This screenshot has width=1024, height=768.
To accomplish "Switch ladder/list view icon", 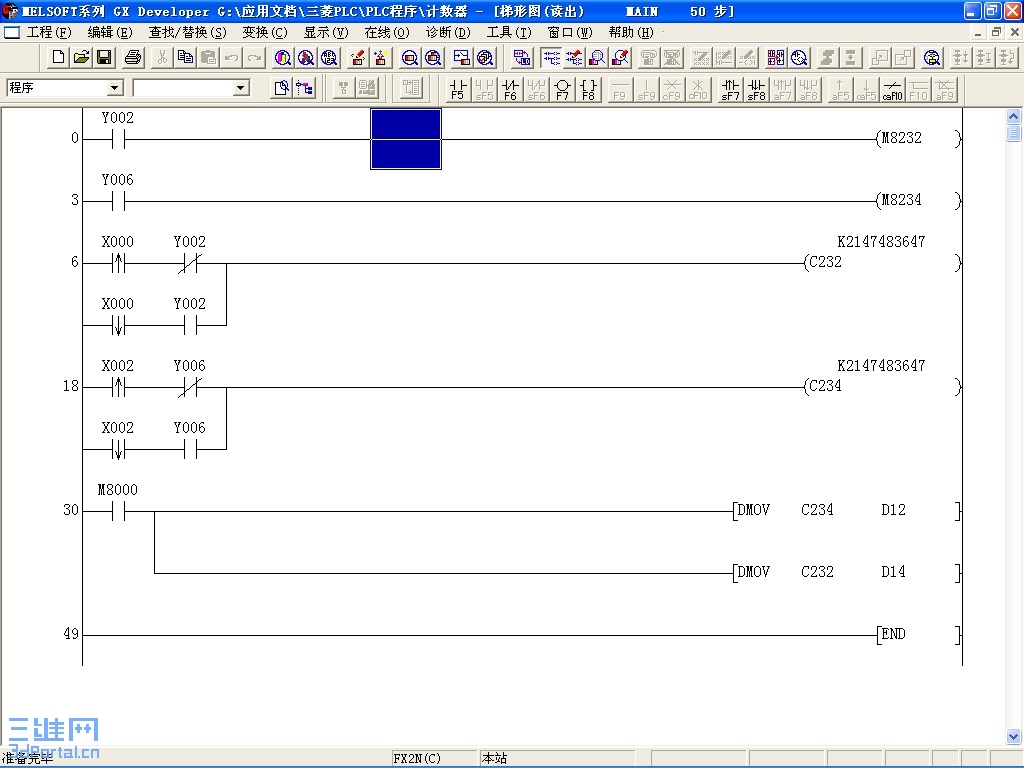I will (x=522, y=57).
